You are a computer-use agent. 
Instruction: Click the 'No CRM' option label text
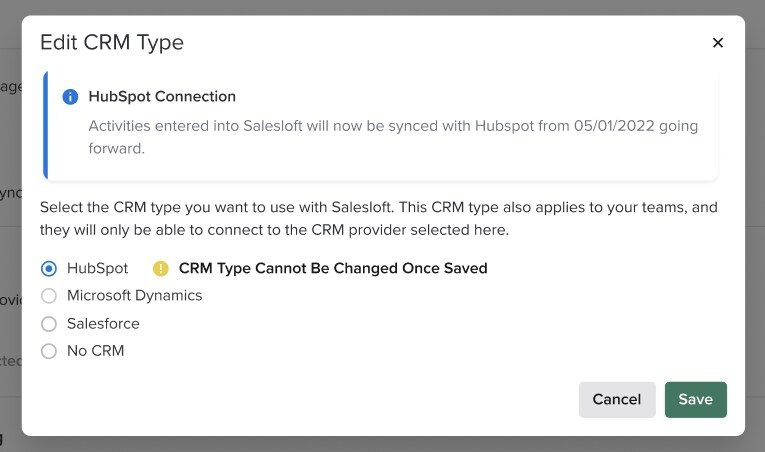click(x=95, y=351)
